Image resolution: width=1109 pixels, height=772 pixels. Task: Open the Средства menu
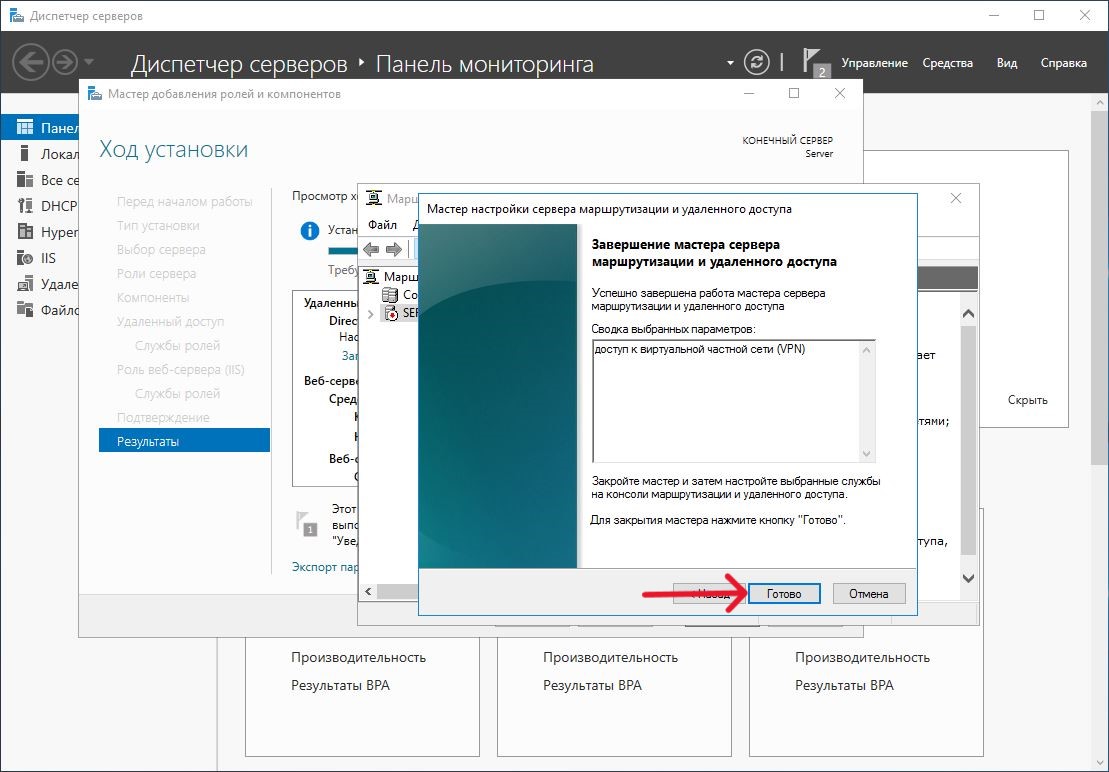point(947,63)
